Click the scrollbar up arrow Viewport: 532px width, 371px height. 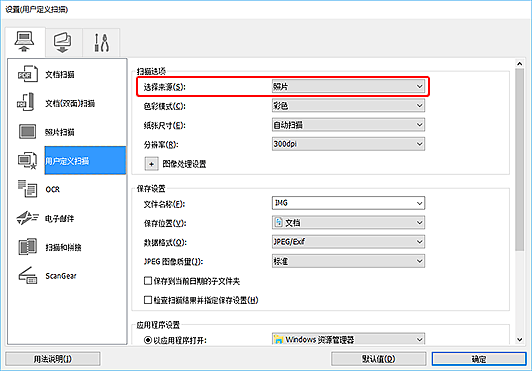[x=519, y=63]
